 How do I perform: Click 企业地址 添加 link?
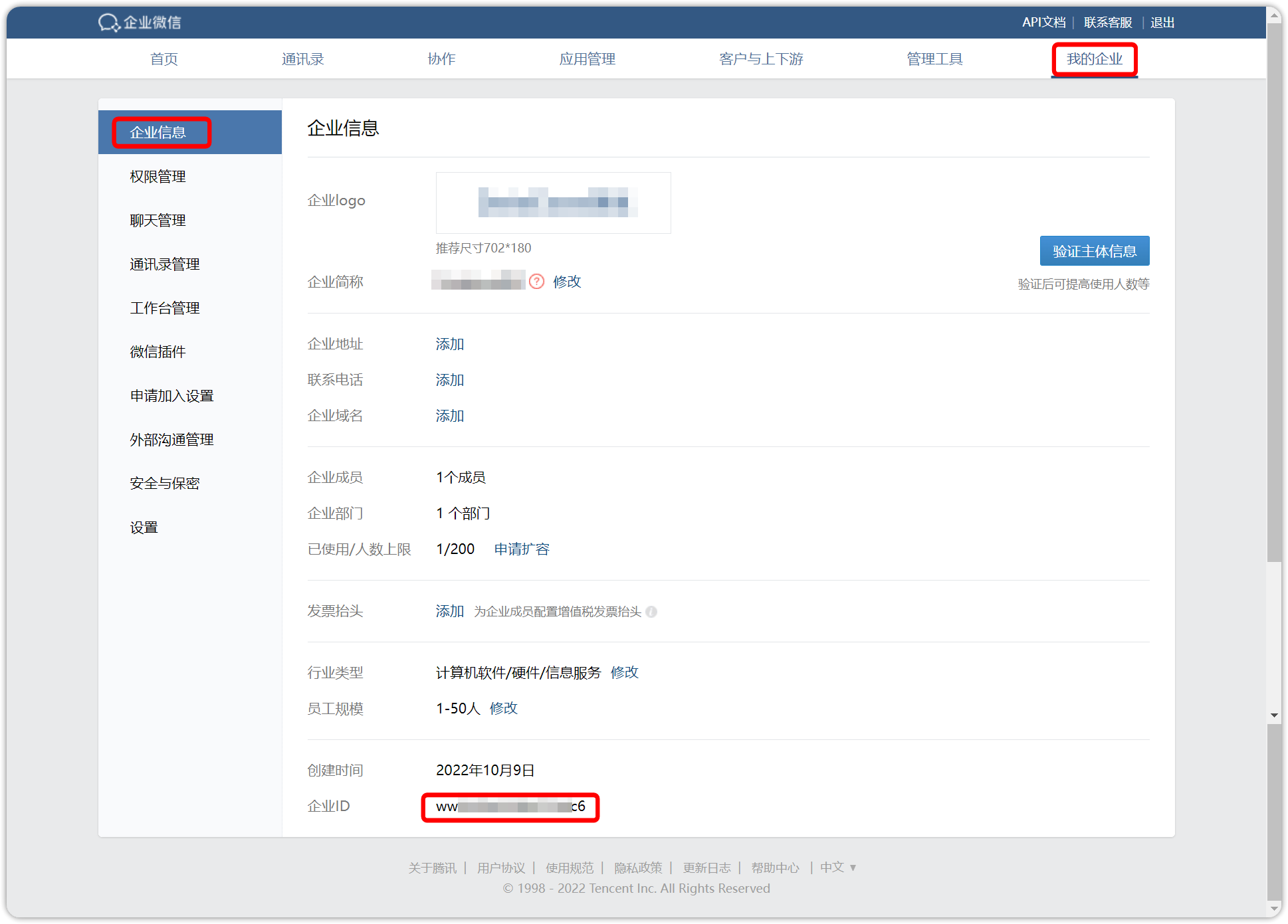[x=449, y=344]
